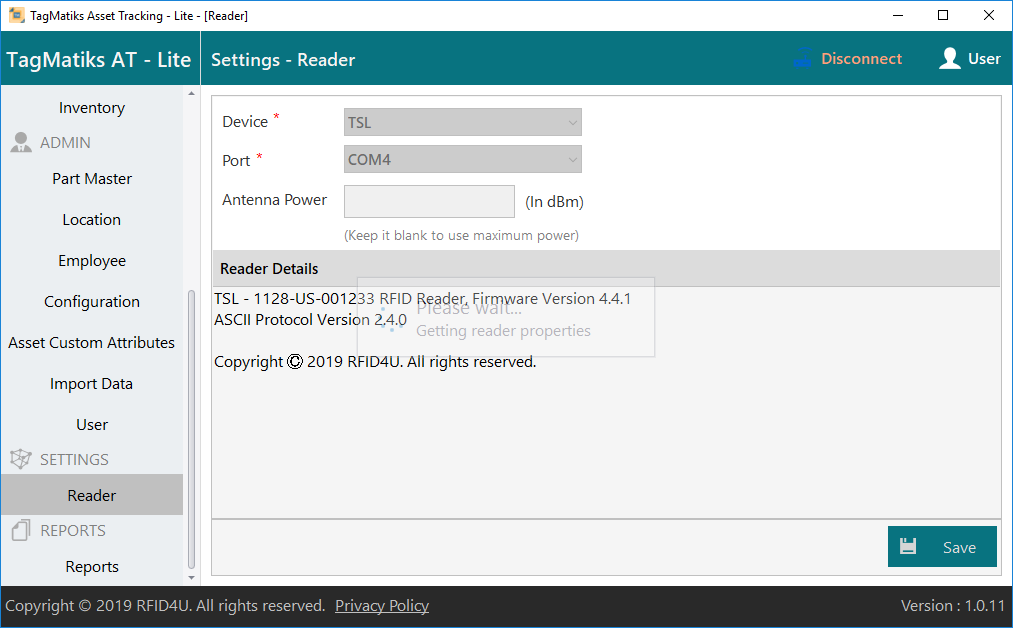Navigate to Asset Custom Attributes
The image size is (1013, 628).
click(92, 343)
